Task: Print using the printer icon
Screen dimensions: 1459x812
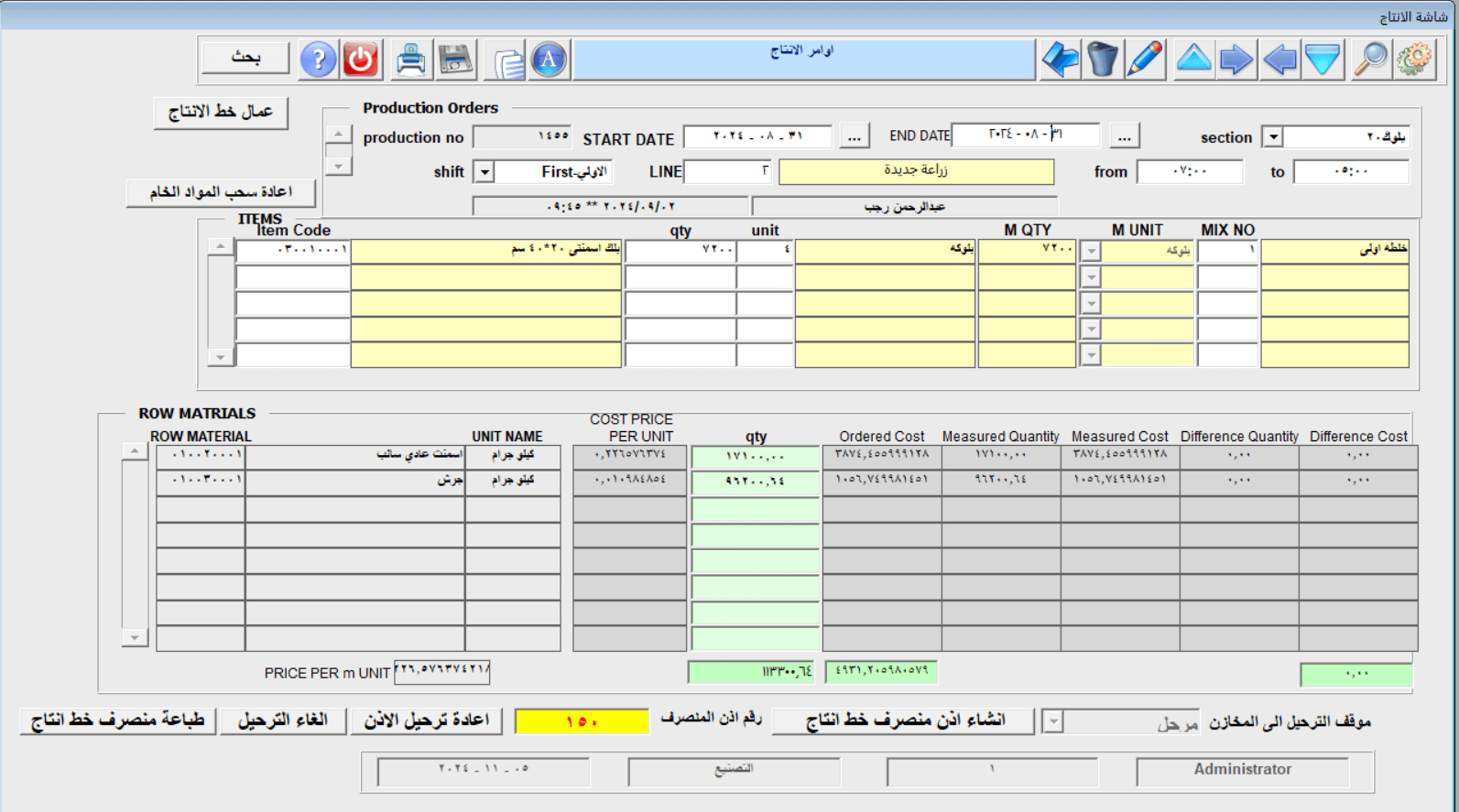Action: click(411, 60)
